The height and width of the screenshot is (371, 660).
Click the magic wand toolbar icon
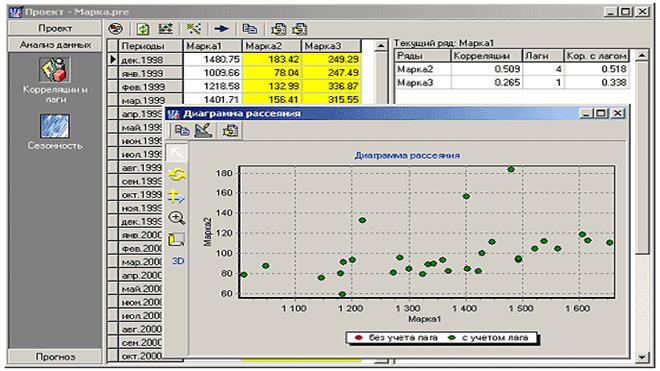click(x=194, y=29)
